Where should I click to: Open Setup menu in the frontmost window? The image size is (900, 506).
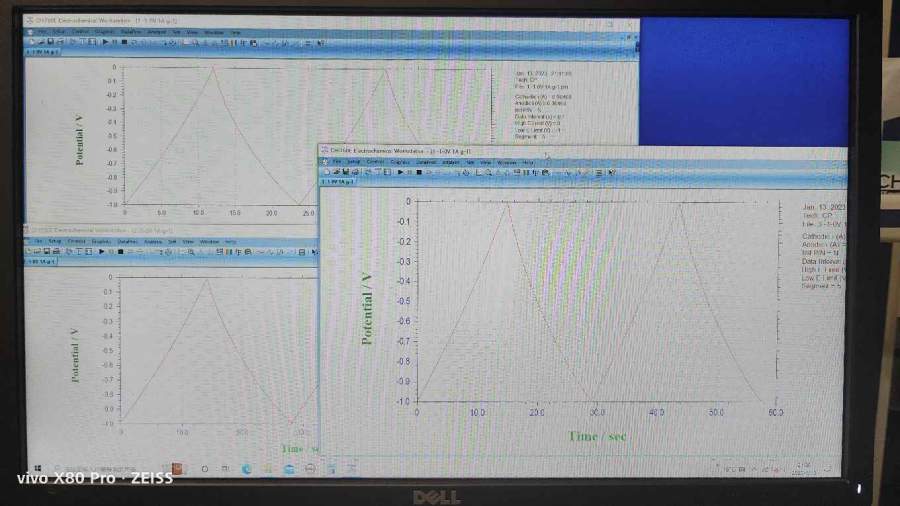point(354,161)
